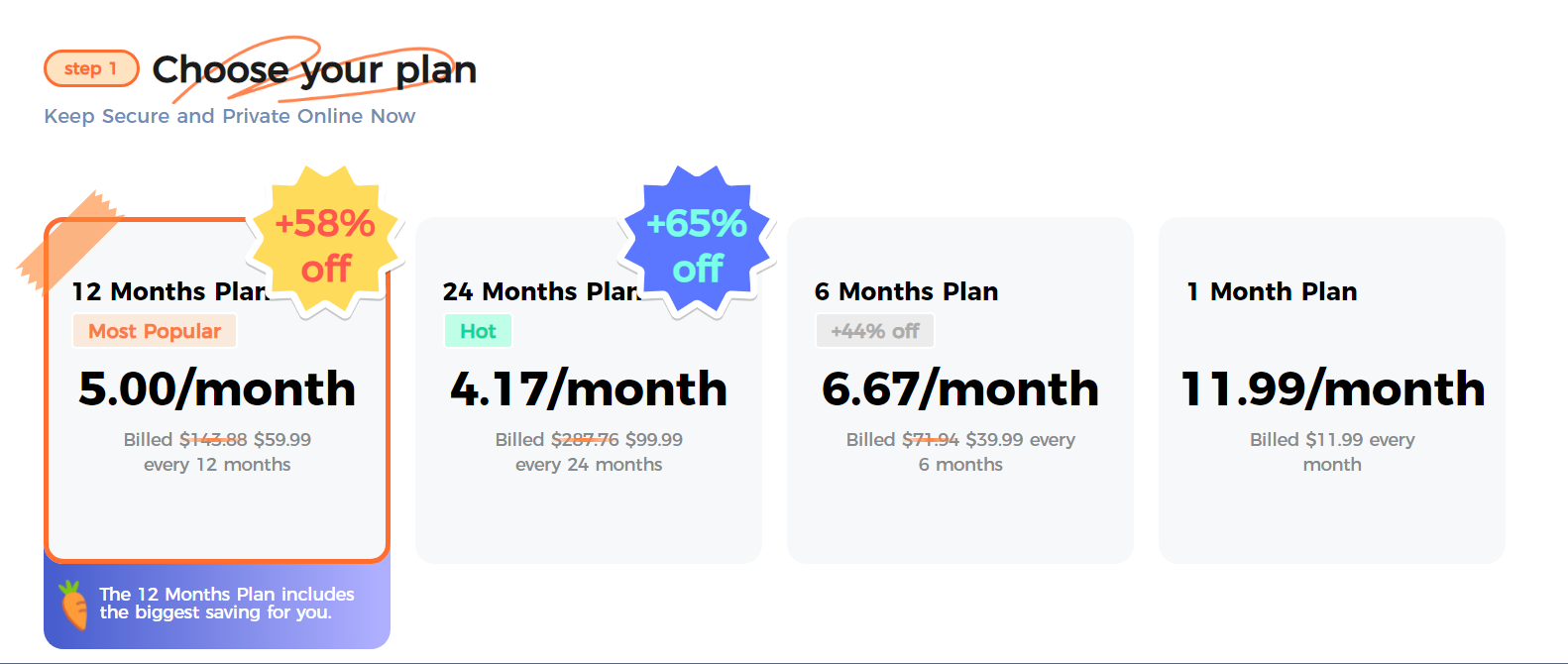The height and width of the screenshot is (664, 1568).
Task: Click the Keep Secure and Private Online Now text
Action: (229, 116)
